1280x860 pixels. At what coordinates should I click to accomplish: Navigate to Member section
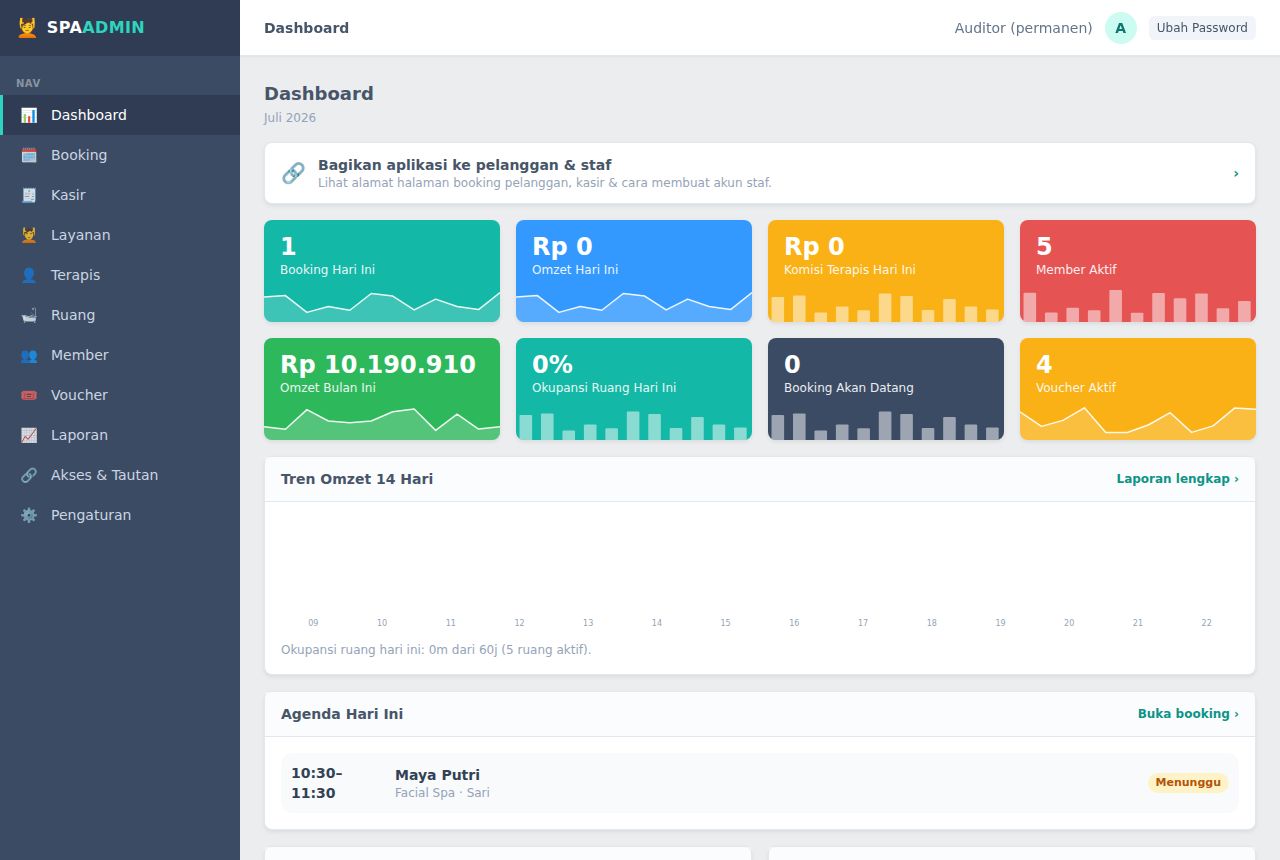(120, 355)
